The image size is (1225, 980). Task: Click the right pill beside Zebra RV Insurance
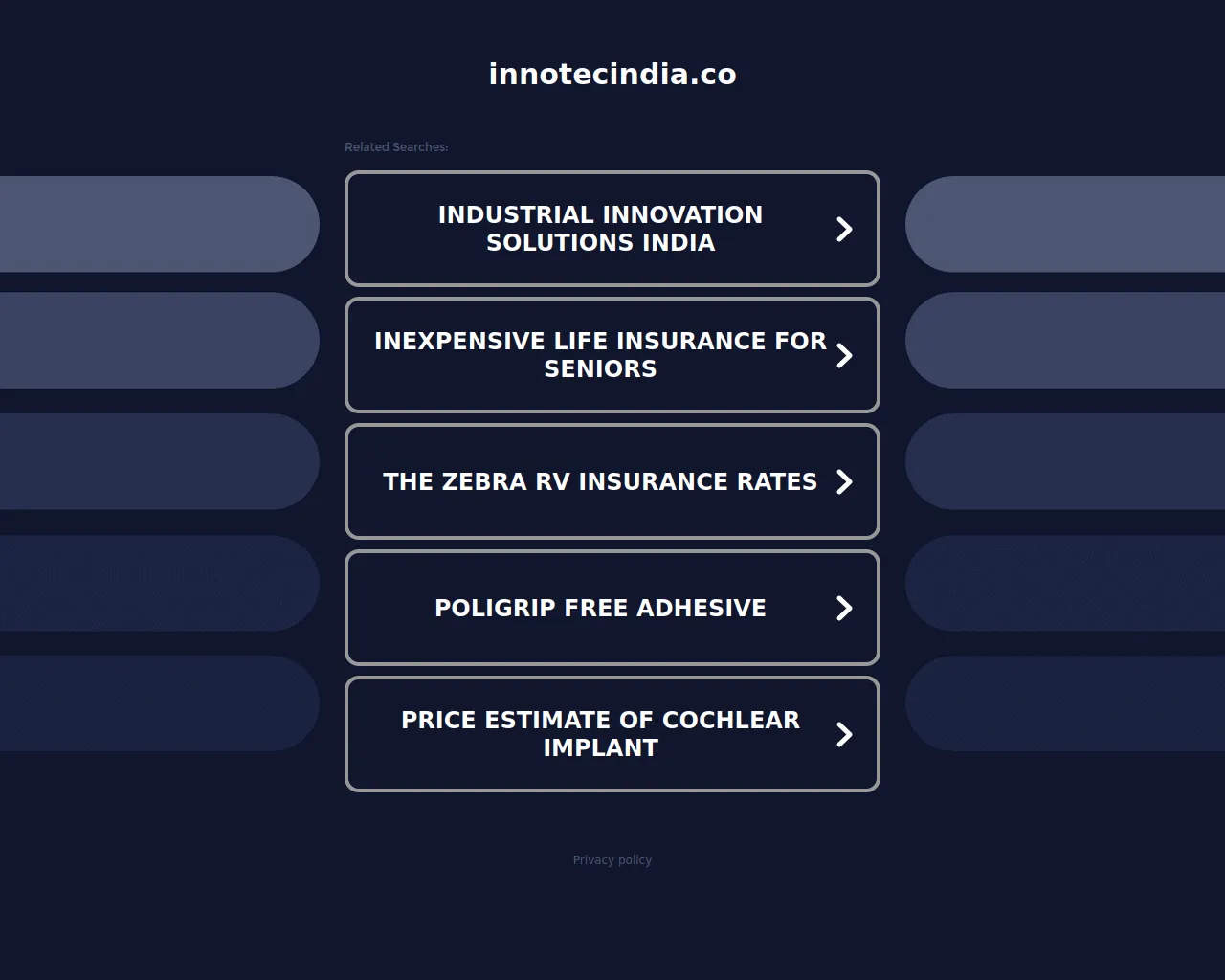1065,461
